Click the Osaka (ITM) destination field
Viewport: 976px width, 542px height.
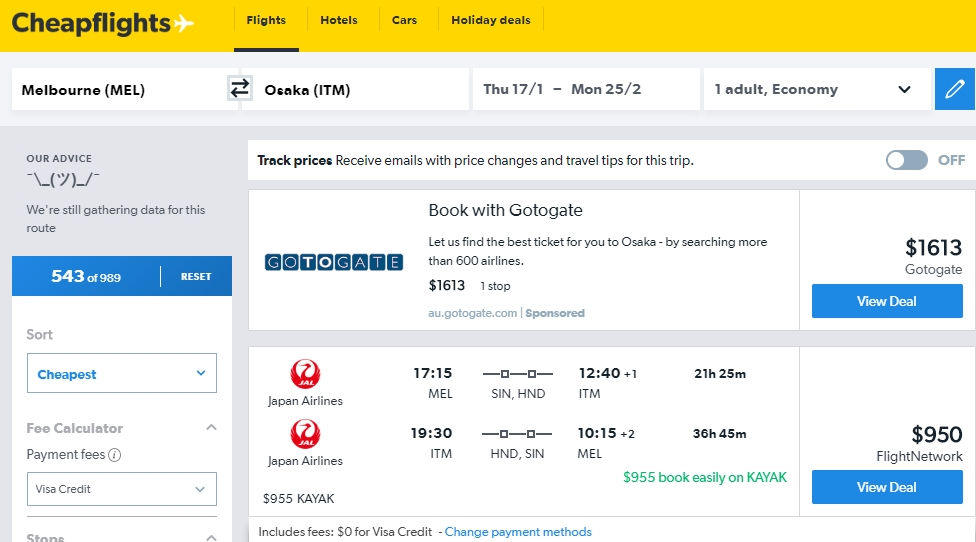[355, 90]
